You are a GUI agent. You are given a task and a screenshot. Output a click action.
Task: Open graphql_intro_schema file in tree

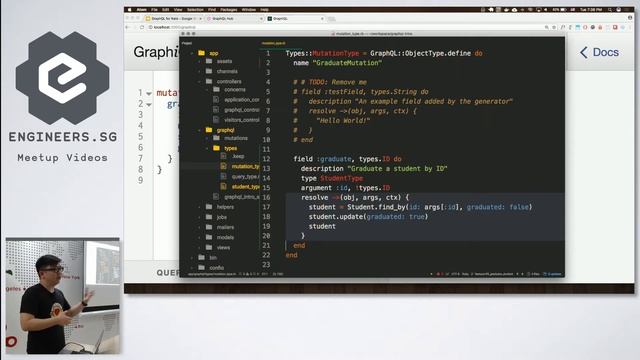(x=242, y=197)
